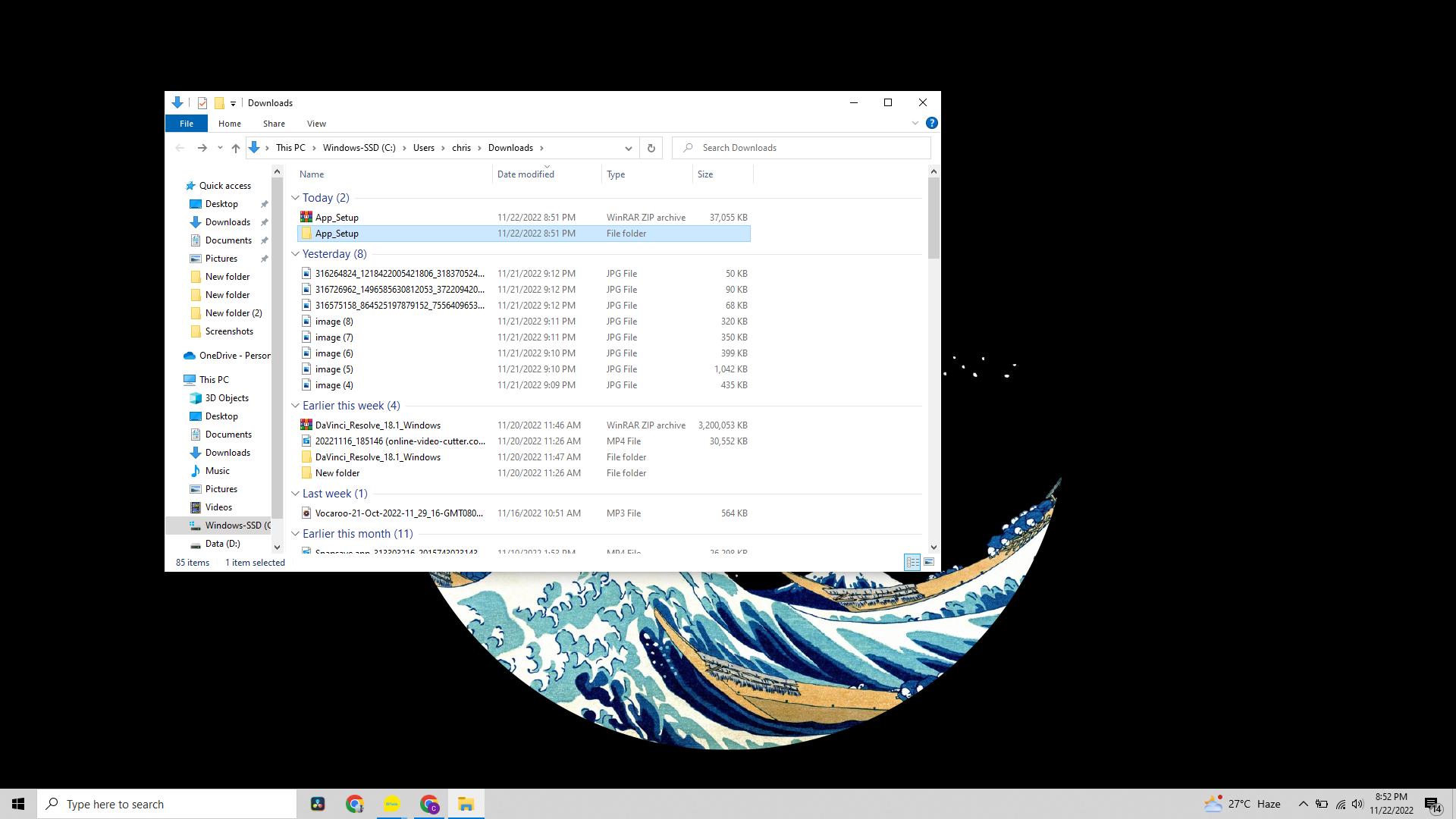1456x819 pixels.
Task: Click the Properties icon in the quick access toolbar
Action: pyautogui.click(x=202, y=103)
